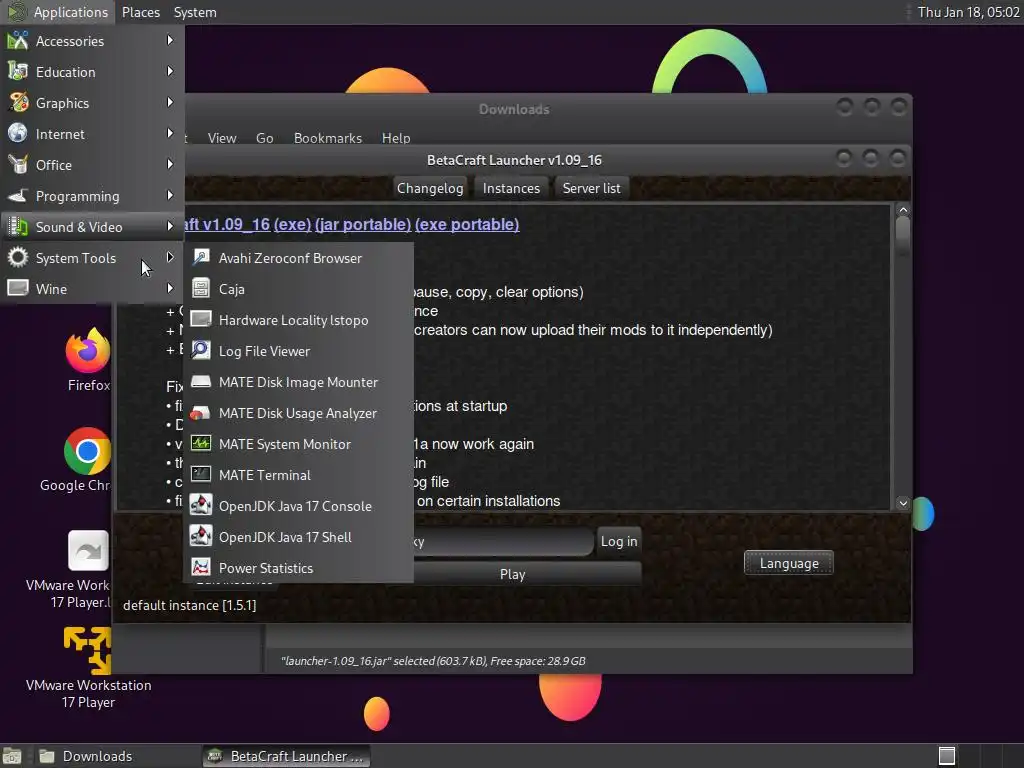Follow the (exe portable) link
The image size is (1024, 768).
click(467, 224)
